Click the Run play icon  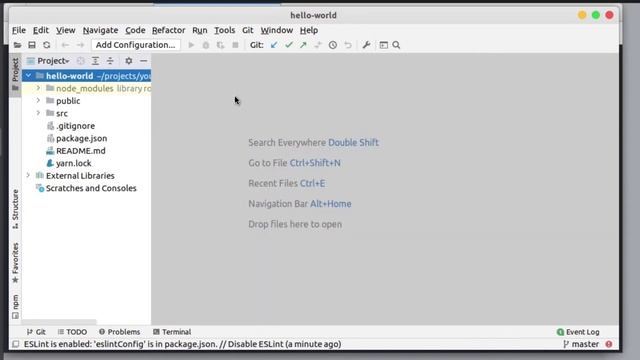coord(191,45)
